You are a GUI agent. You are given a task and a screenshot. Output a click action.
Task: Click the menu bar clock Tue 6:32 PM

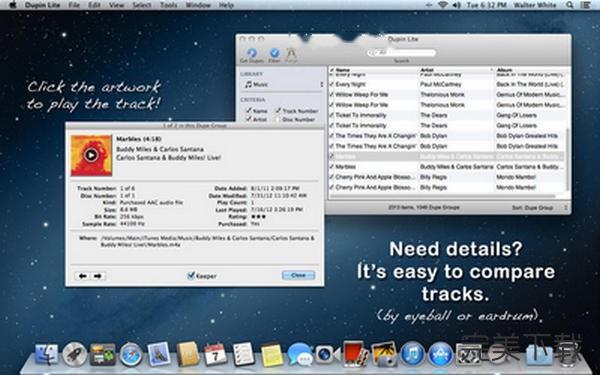tap(487, 5)
